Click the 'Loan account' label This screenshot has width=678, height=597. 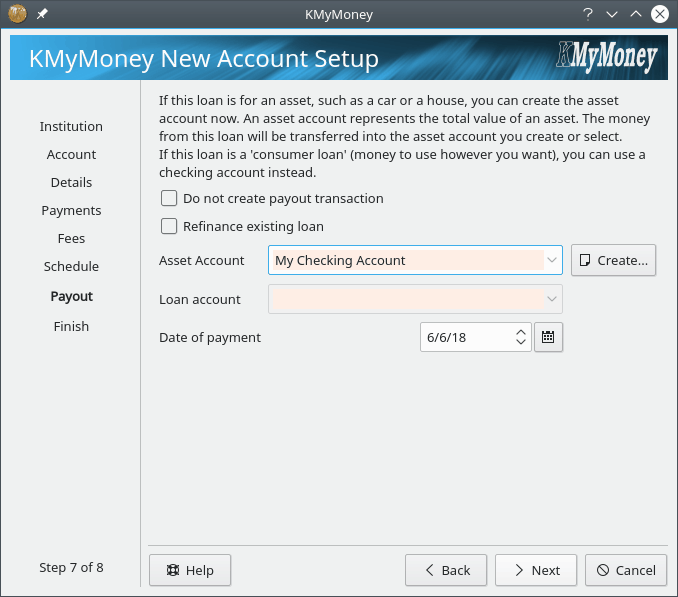(200, 300)
